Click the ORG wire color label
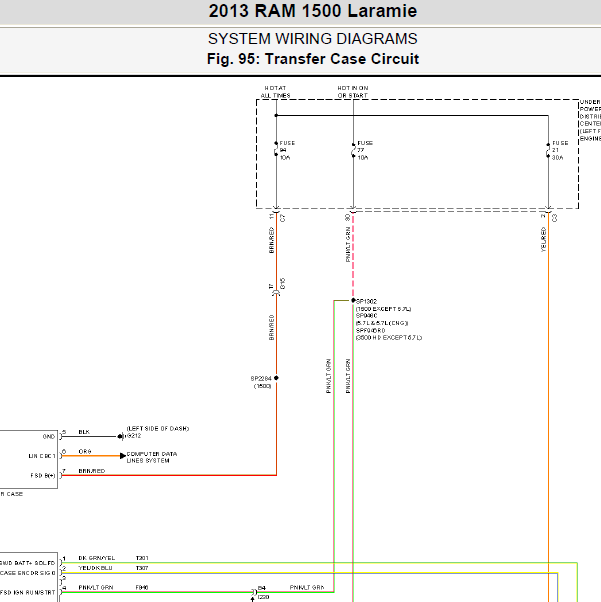This screenshot has height=602, width=601. pos(85,452)
